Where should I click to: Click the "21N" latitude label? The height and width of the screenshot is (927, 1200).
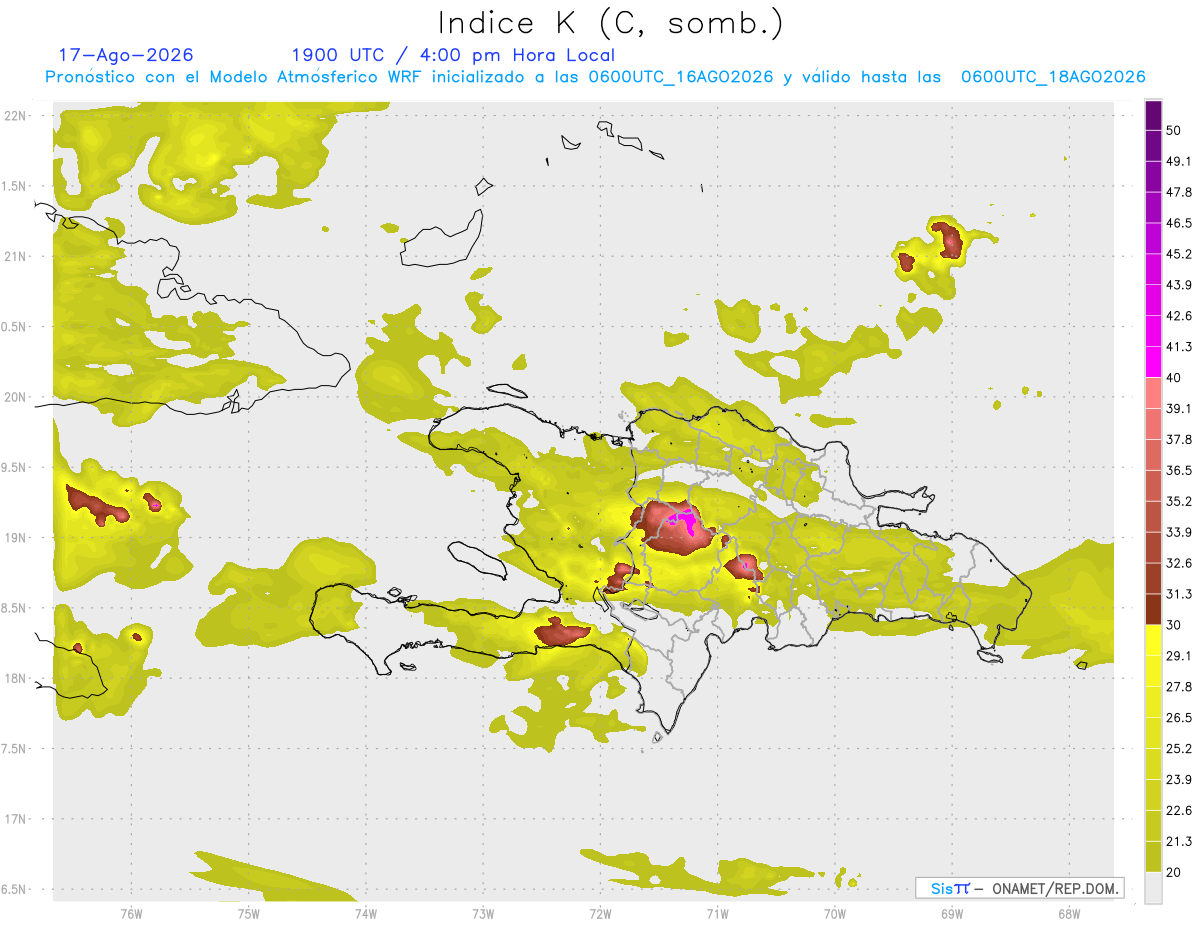[15, 256]
